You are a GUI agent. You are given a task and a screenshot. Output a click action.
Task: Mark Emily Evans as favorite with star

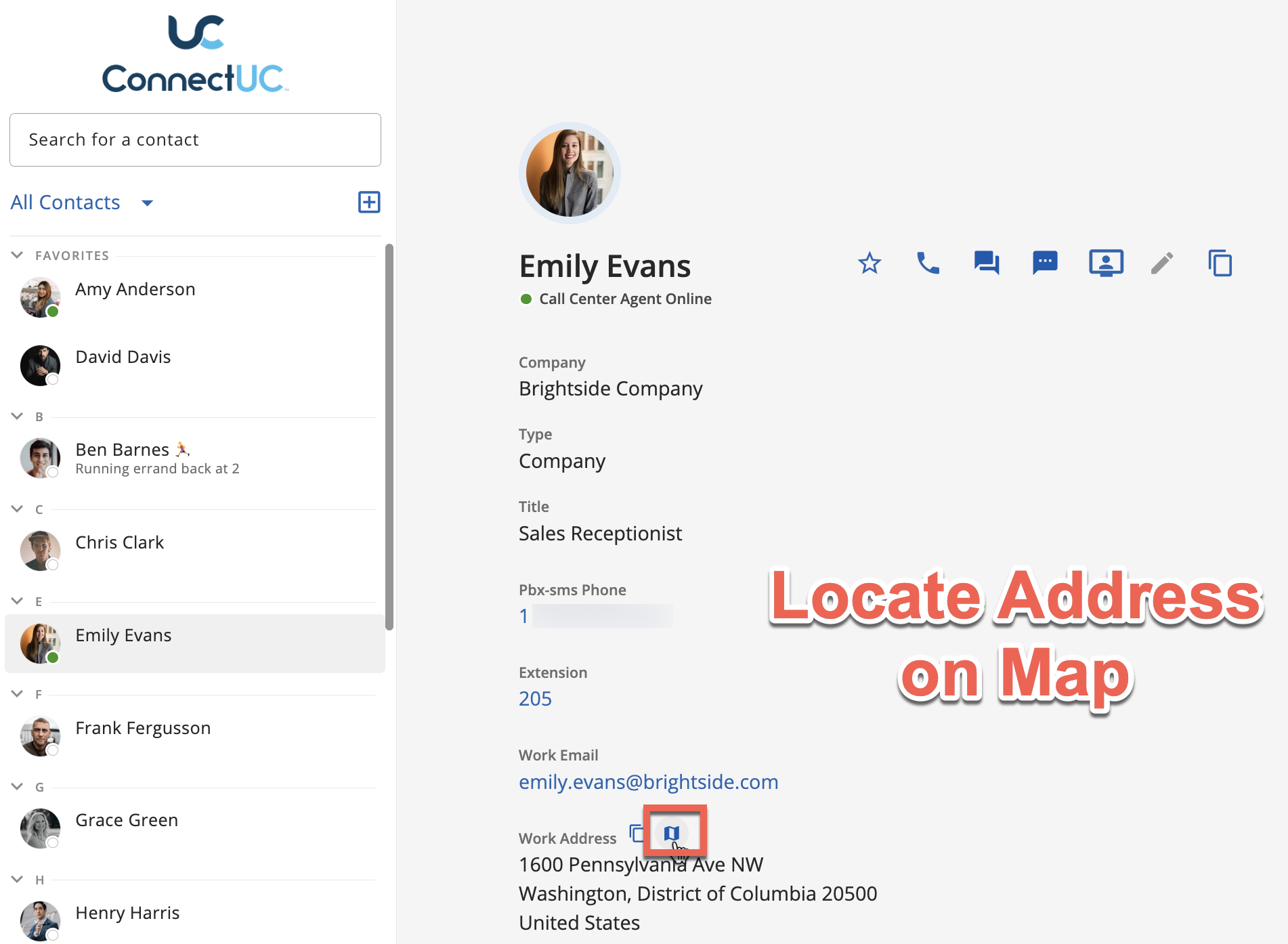click(870, 263)
